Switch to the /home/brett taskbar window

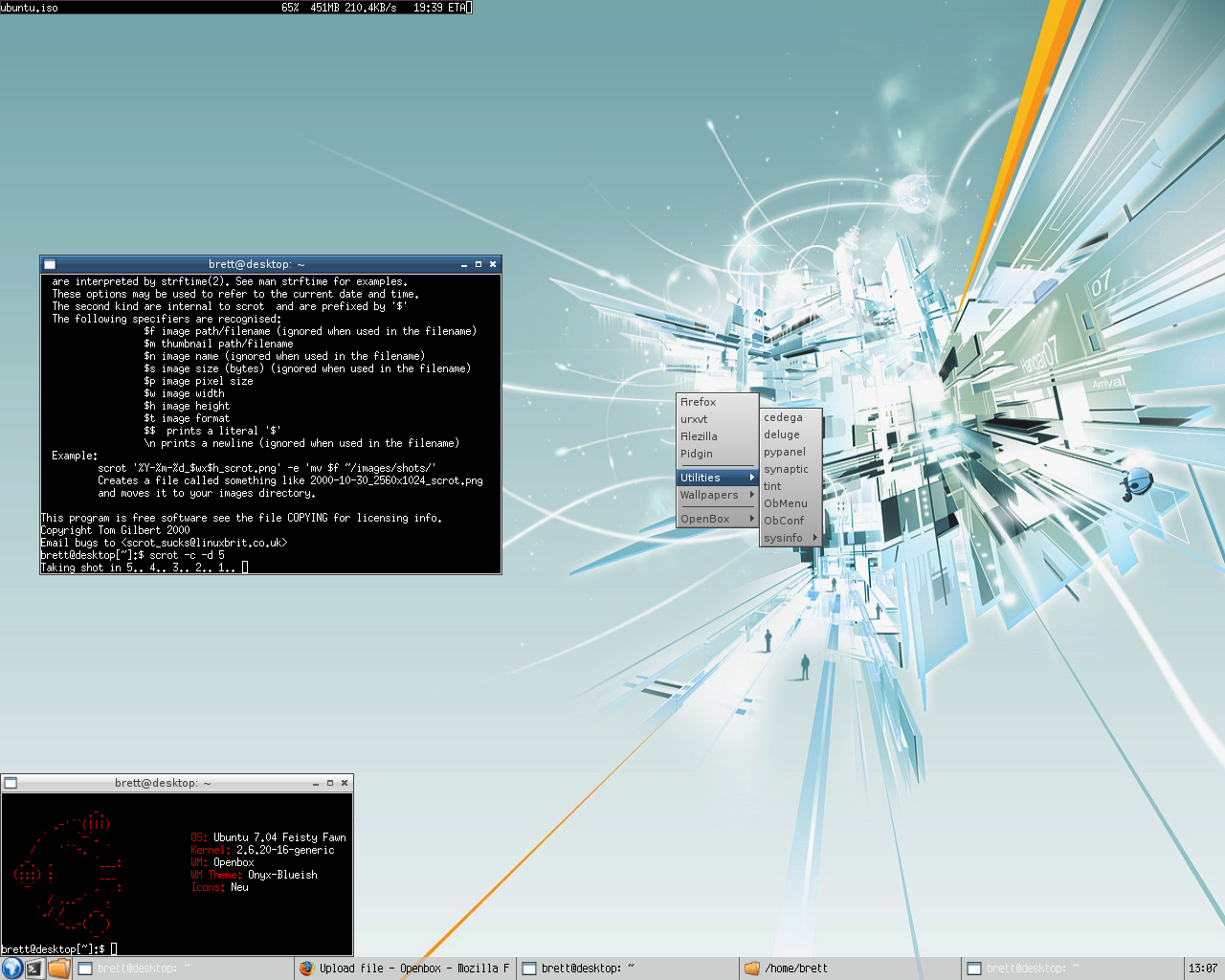(851, 969)
